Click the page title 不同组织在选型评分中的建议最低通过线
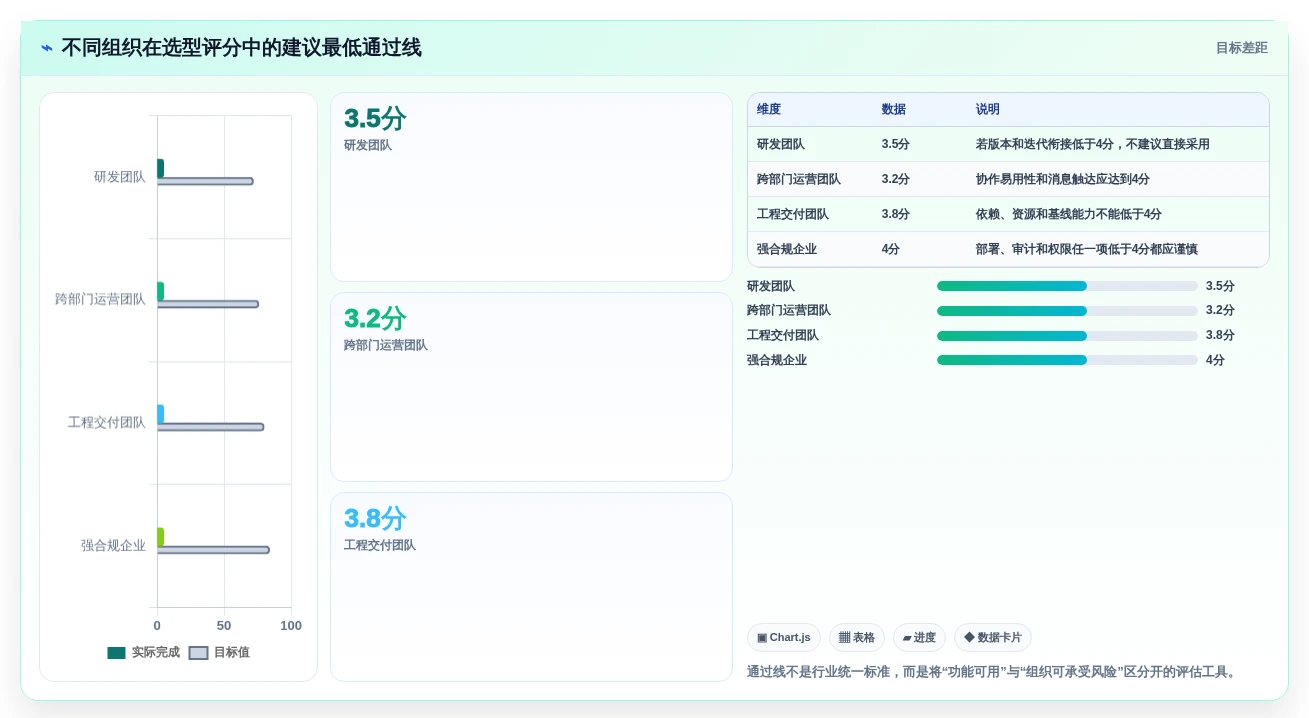1309x718 pixels. click(241, 48)
